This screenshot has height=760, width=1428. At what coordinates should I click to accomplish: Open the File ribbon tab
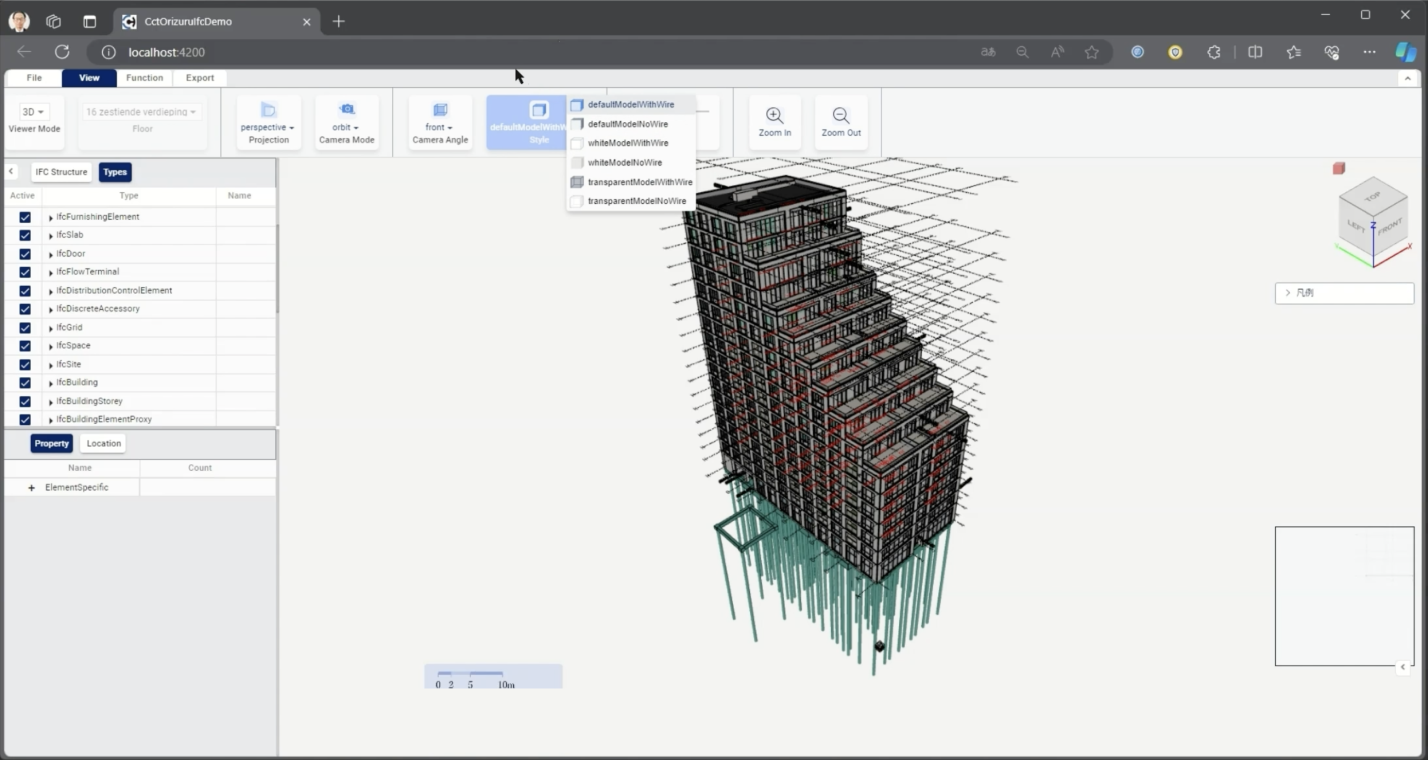tap(34, 78)
